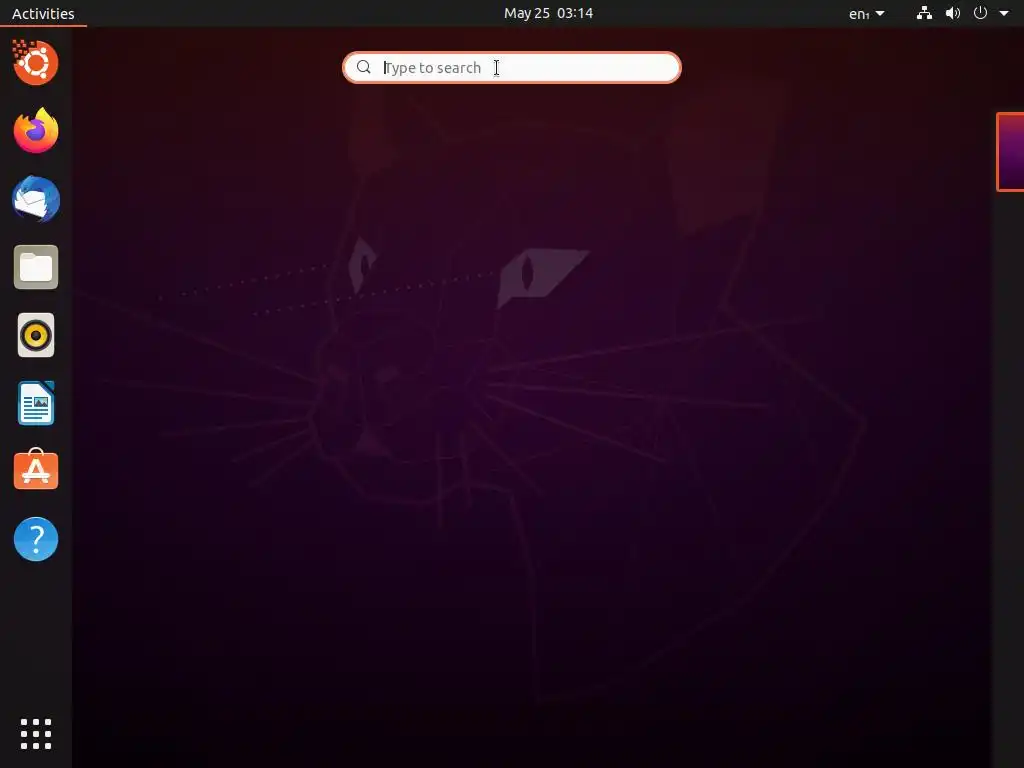Expand the system menu arrow

[x=1004, y=13]
